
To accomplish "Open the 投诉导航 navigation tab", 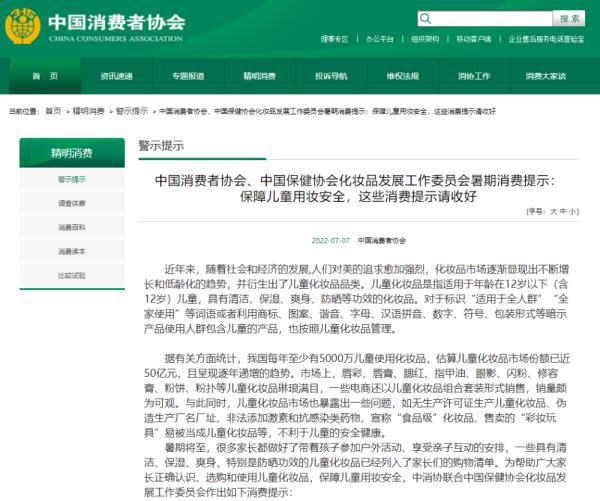I will click(331, 76).
